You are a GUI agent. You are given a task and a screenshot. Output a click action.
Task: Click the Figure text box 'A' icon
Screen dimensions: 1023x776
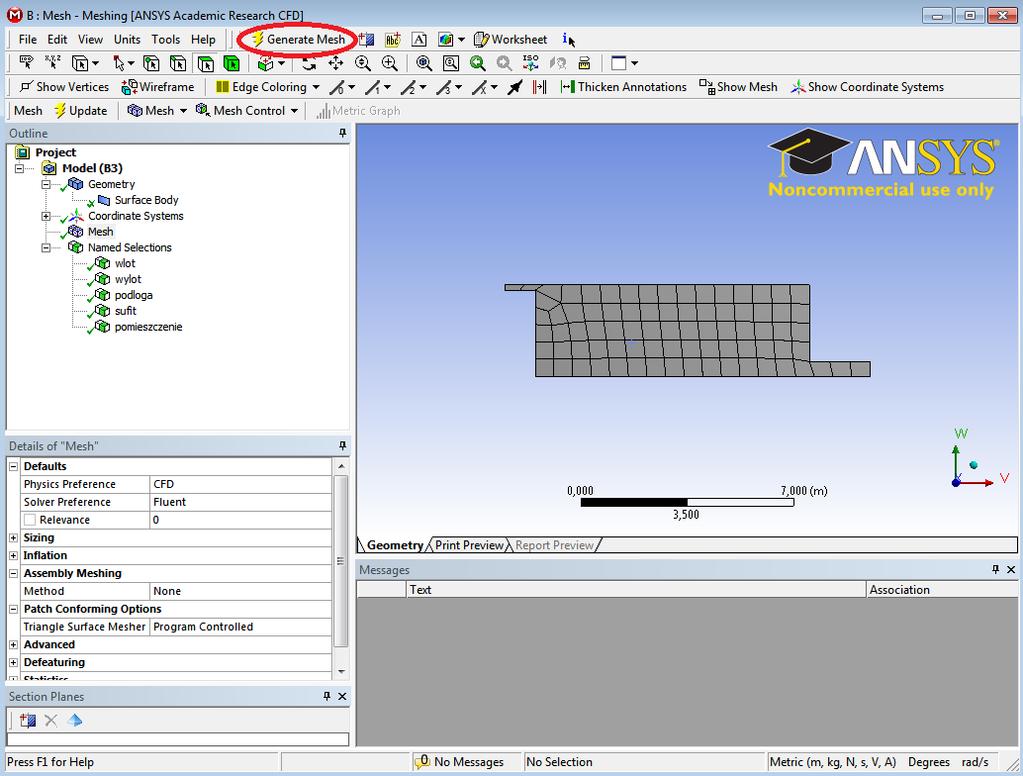[x=419, y=40]
